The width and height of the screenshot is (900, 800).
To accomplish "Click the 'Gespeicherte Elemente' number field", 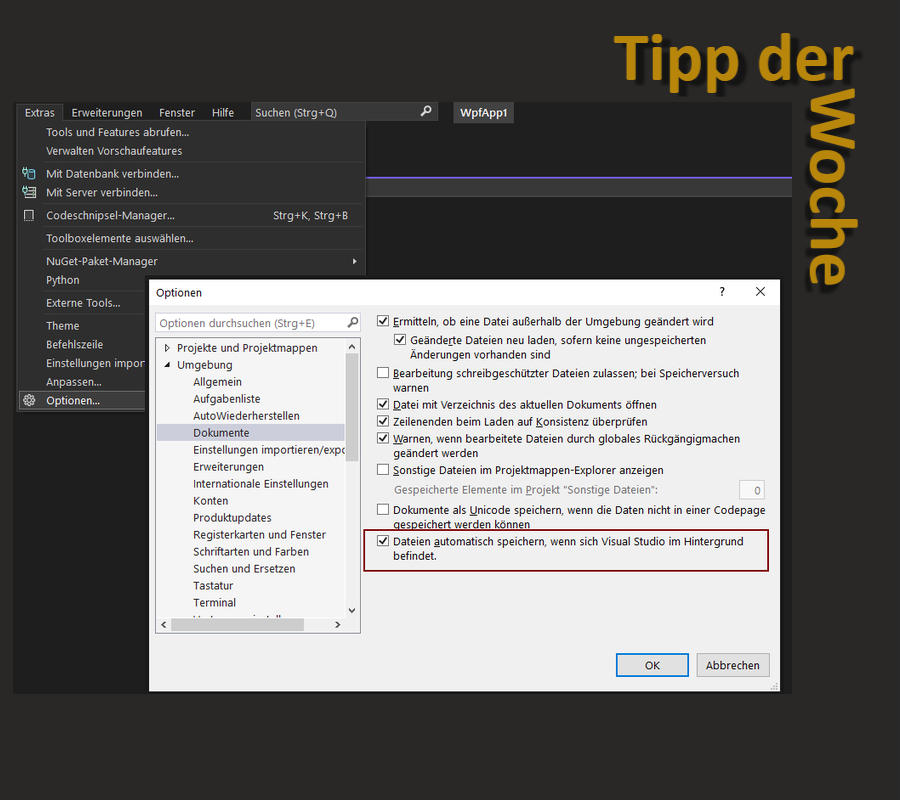I will pyautogui.click(x=752, y=490).
